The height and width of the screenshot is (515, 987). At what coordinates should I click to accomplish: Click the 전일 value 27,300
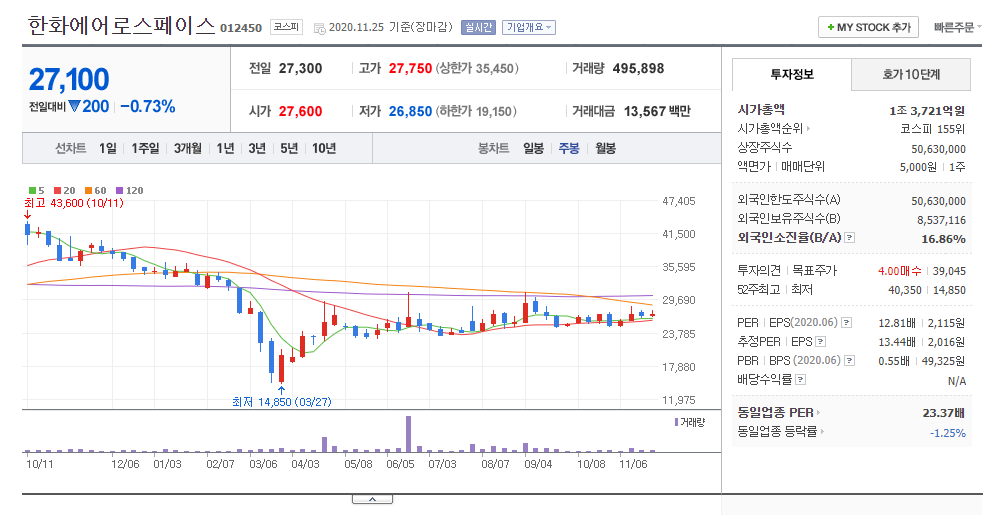(x=300, y=69)
